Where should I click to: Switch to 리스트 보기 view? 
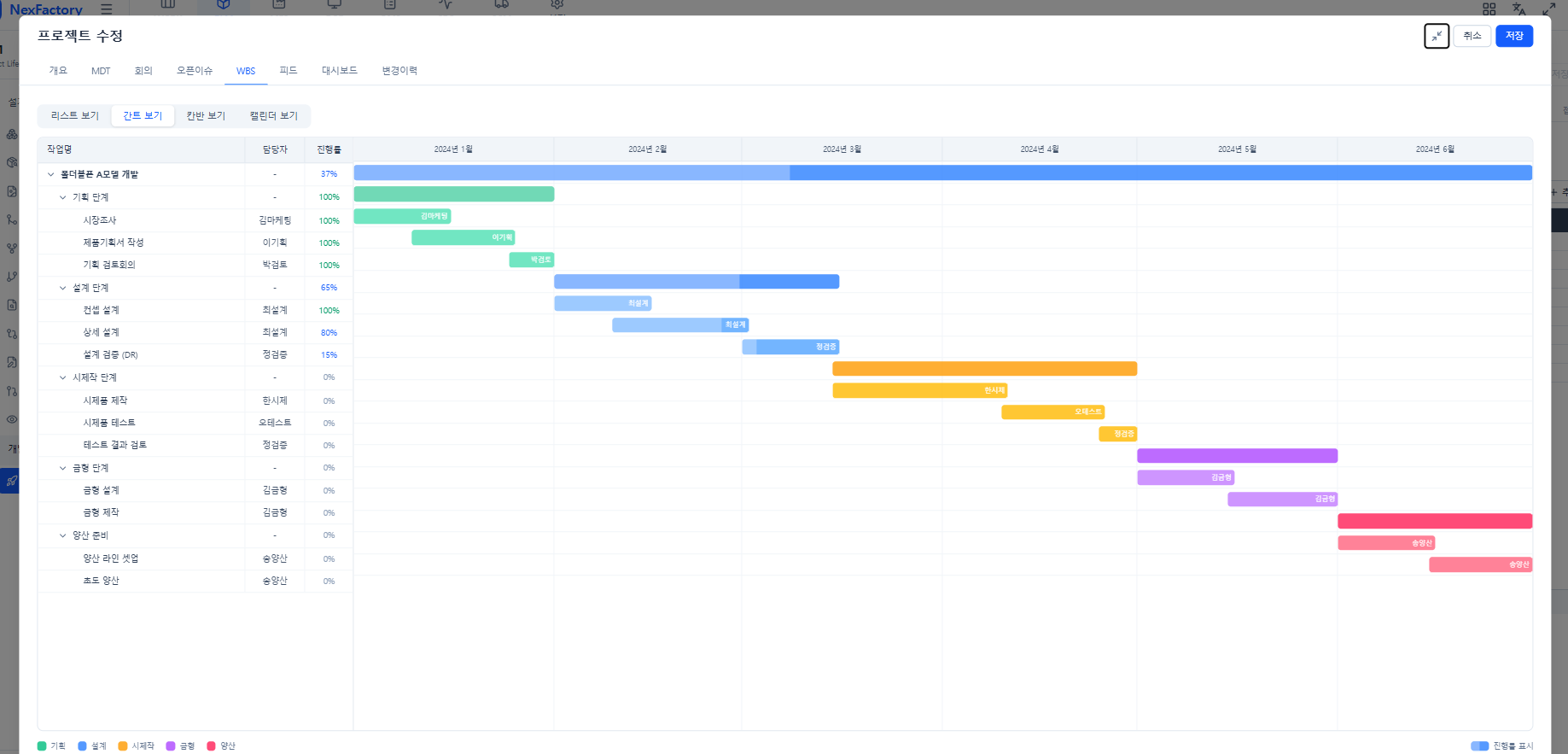75,115
